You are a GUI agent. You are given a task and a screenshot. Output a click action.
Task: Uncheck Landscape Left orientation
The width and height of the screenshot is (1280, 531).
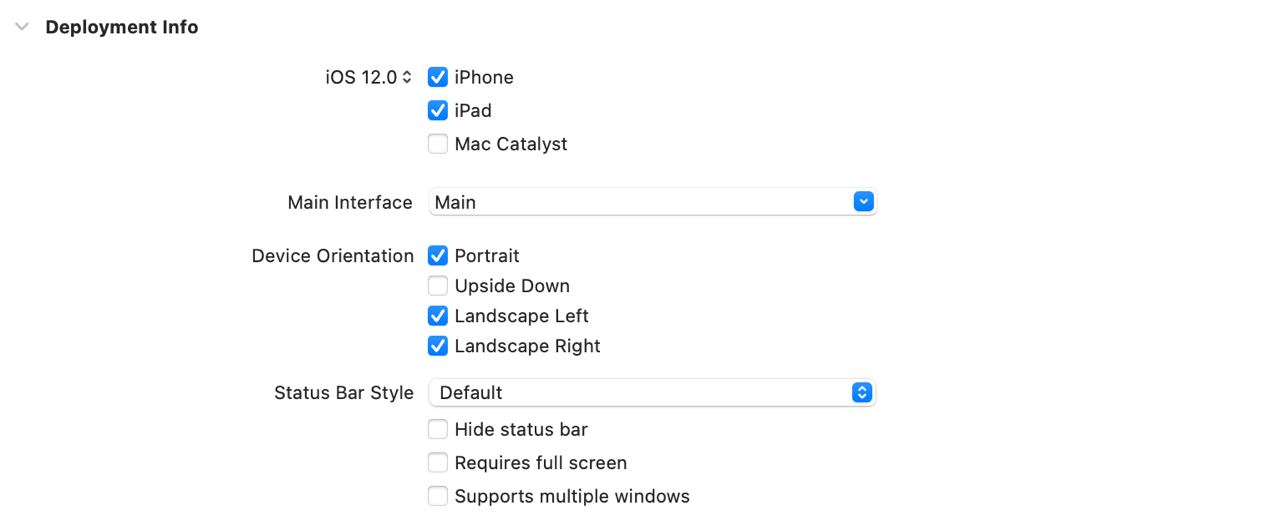tap(438, 316)
